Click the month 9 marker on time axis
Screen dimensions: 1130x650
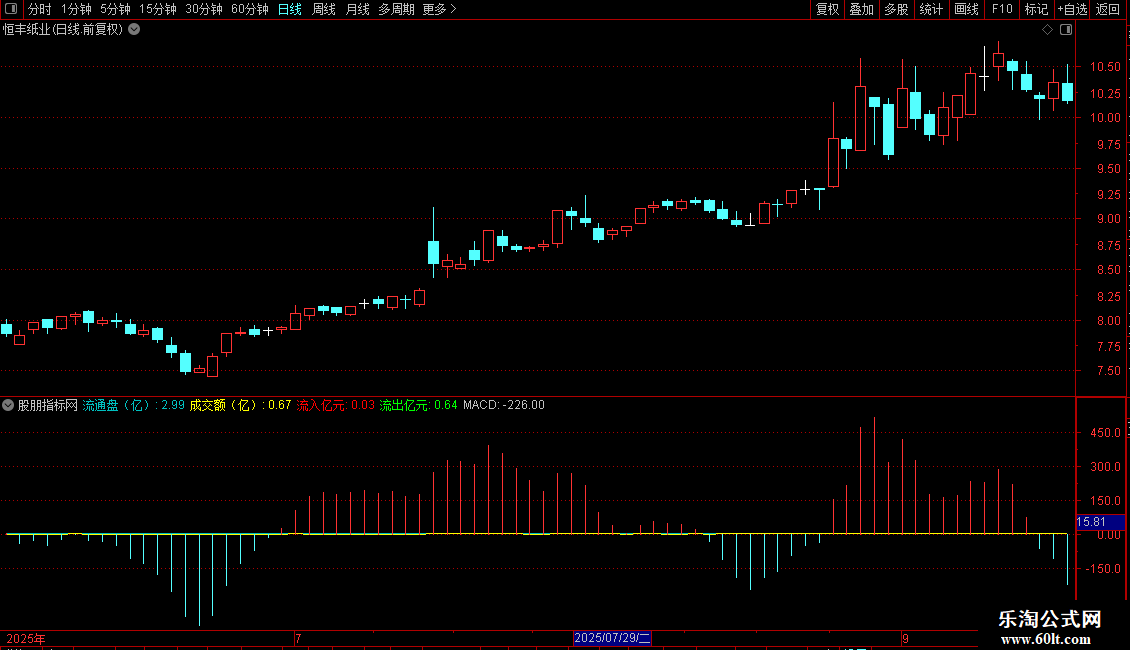point(905,638)
